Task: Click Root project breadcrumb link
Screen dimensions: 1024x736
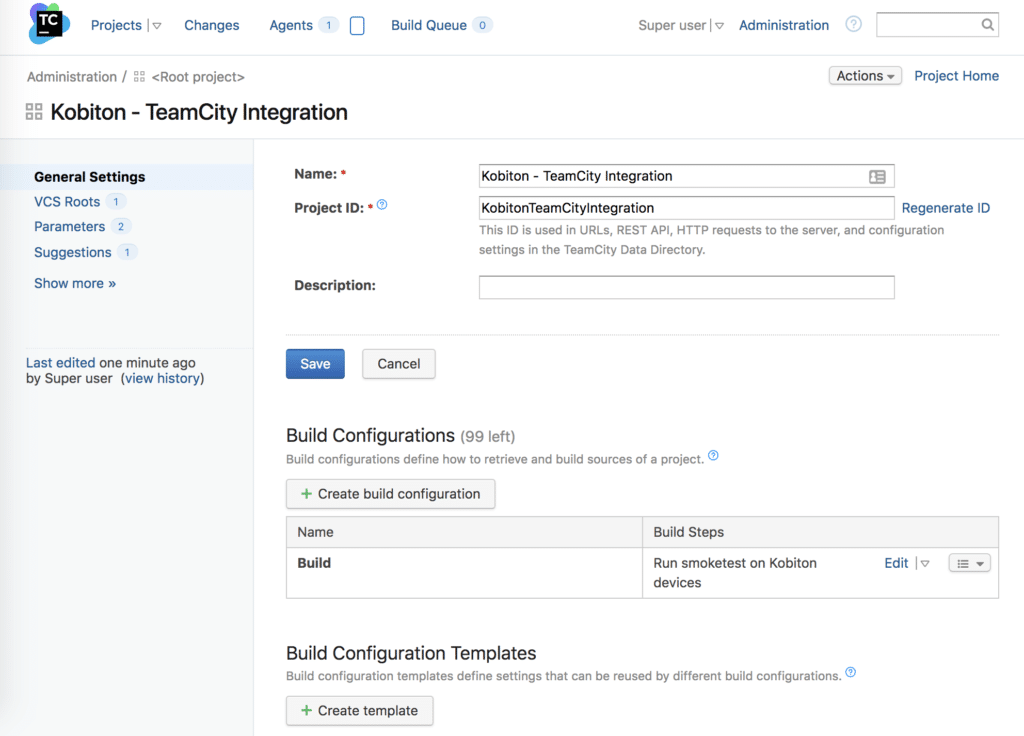Action: 198,76
